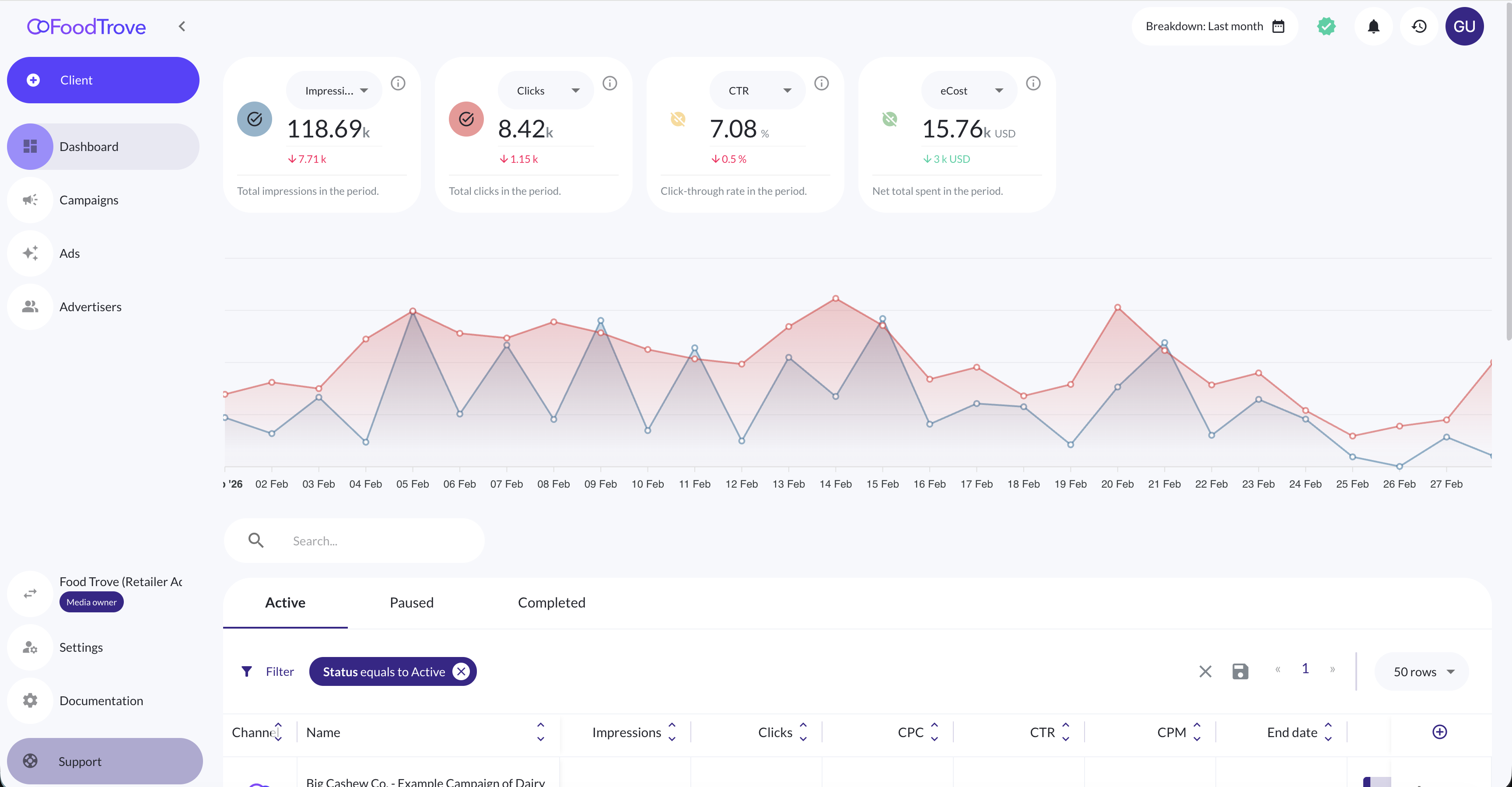This screenshot has width=1512, height=787.
Task: Open Campaigns in the sidebar
Action: 89,200
